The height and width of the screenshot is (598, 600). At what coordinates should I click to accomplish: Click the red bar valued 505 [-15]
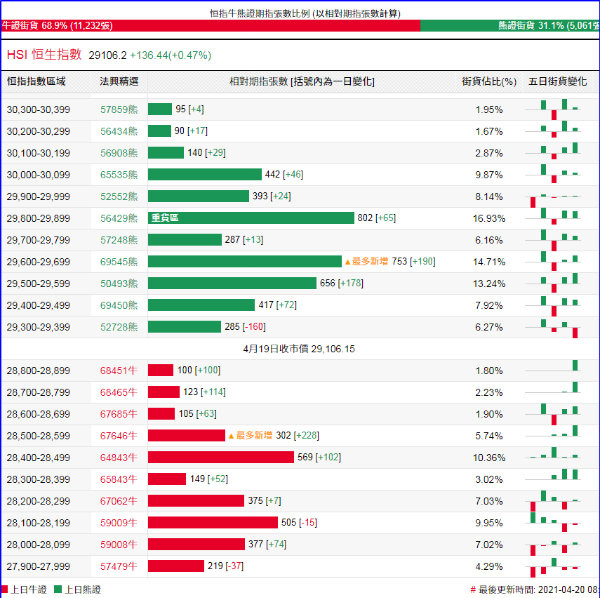pos(213,522)
